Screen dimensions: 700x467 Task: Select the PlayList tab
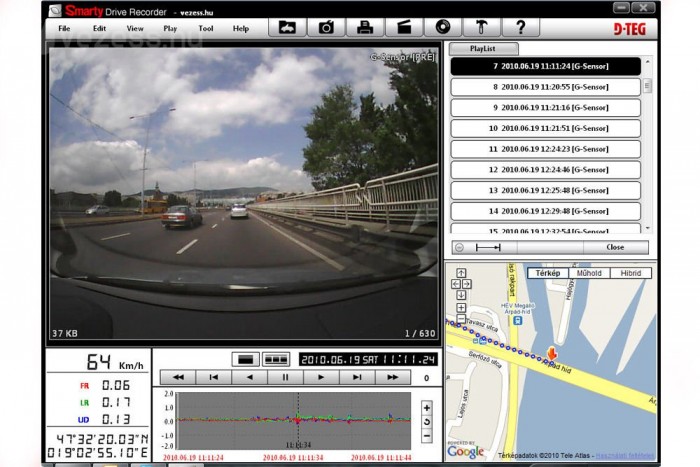point(482,48)
